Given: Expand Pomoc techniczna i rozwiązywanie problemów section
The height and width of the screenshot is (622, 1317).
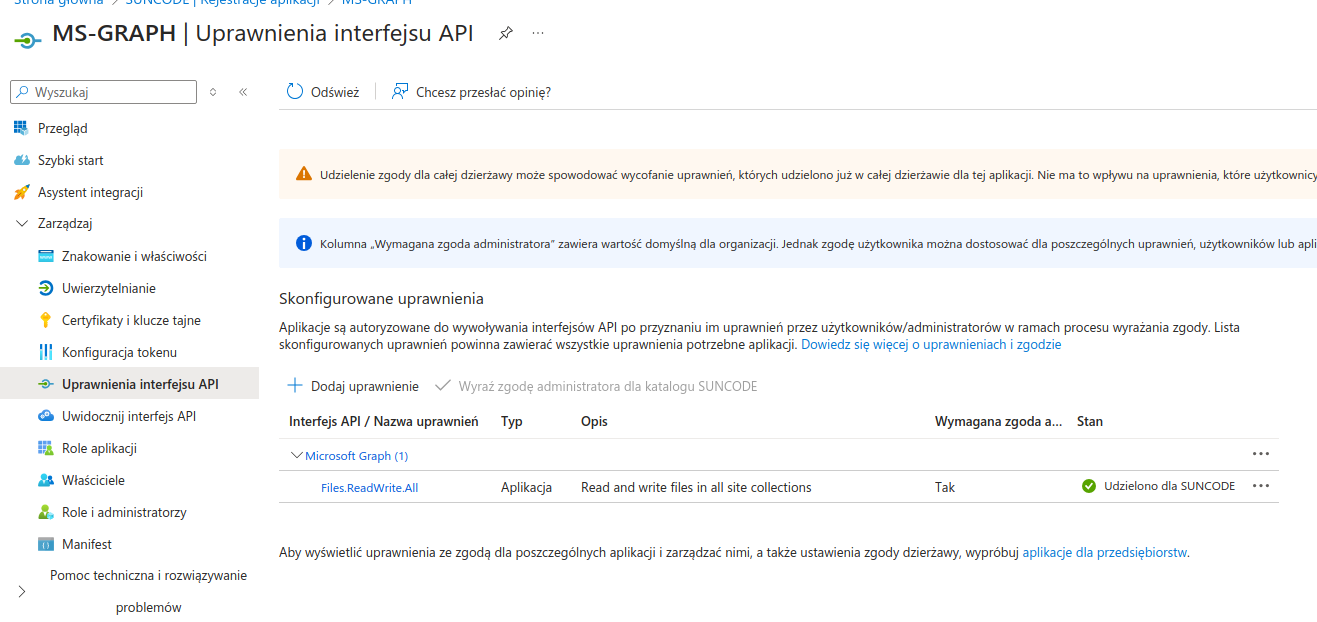Looking at the screenshot, I should (x=22, y=592).
